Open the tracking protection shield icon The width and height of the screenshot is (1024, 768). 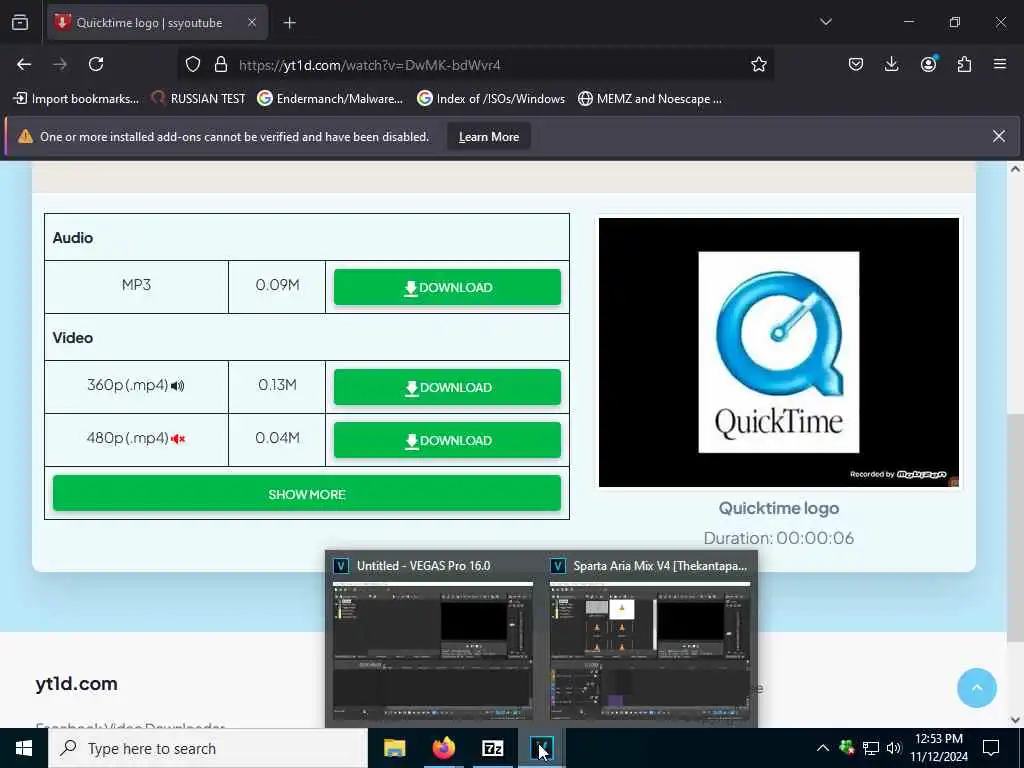(x=193, y=65)
